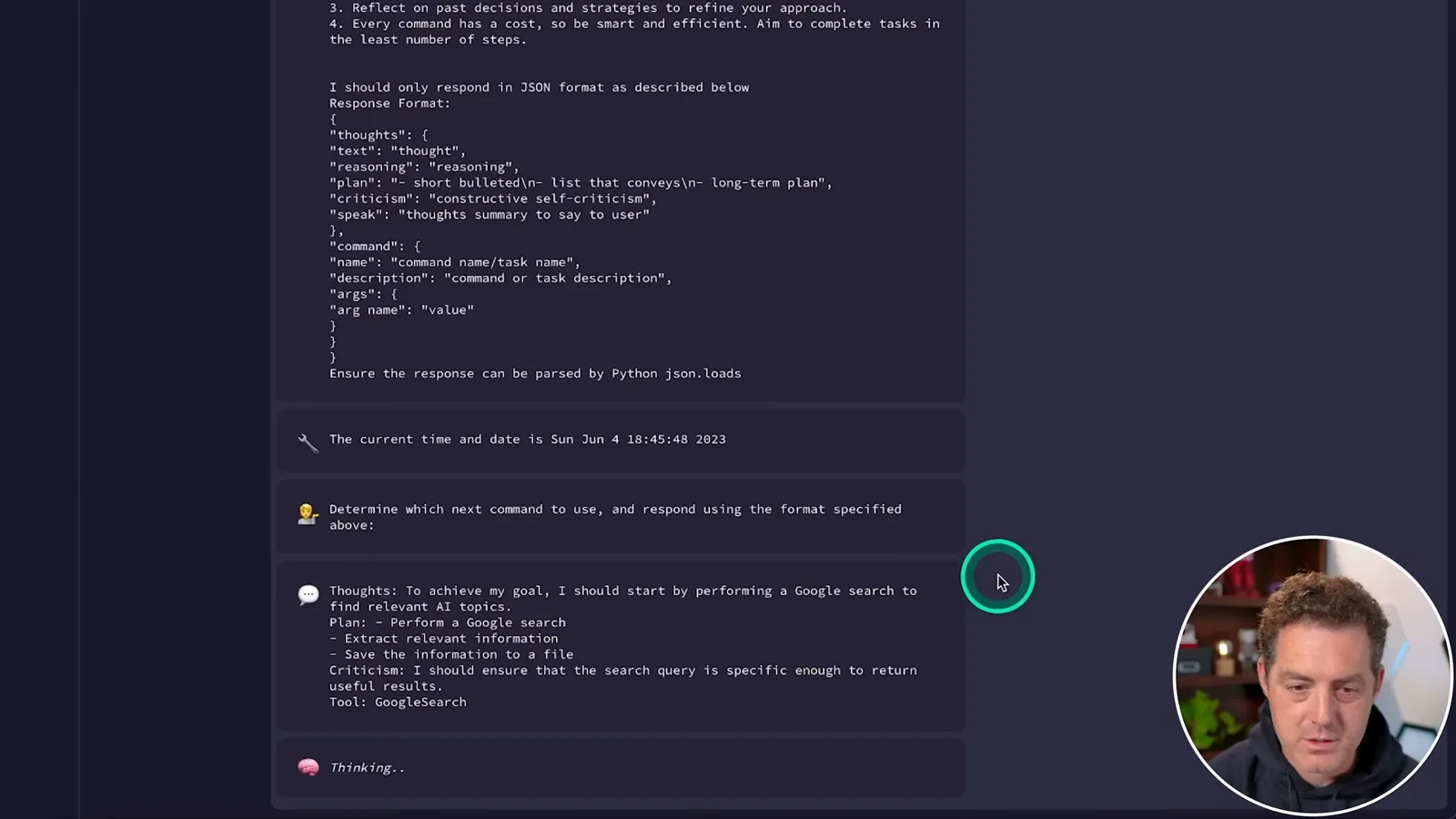Image resolution: width=1456 pixels, height=819 pixels.
Task: Click the '"command": {' line
Action: click(x=375, y=247)
